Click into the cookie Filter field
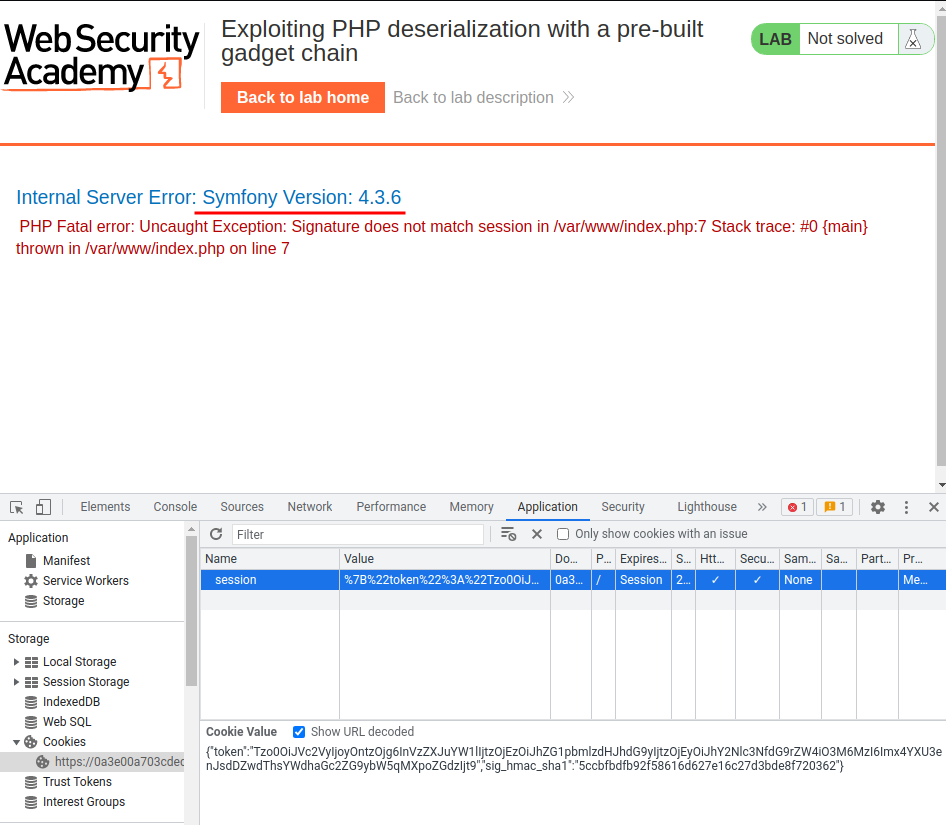 [357, 534]
